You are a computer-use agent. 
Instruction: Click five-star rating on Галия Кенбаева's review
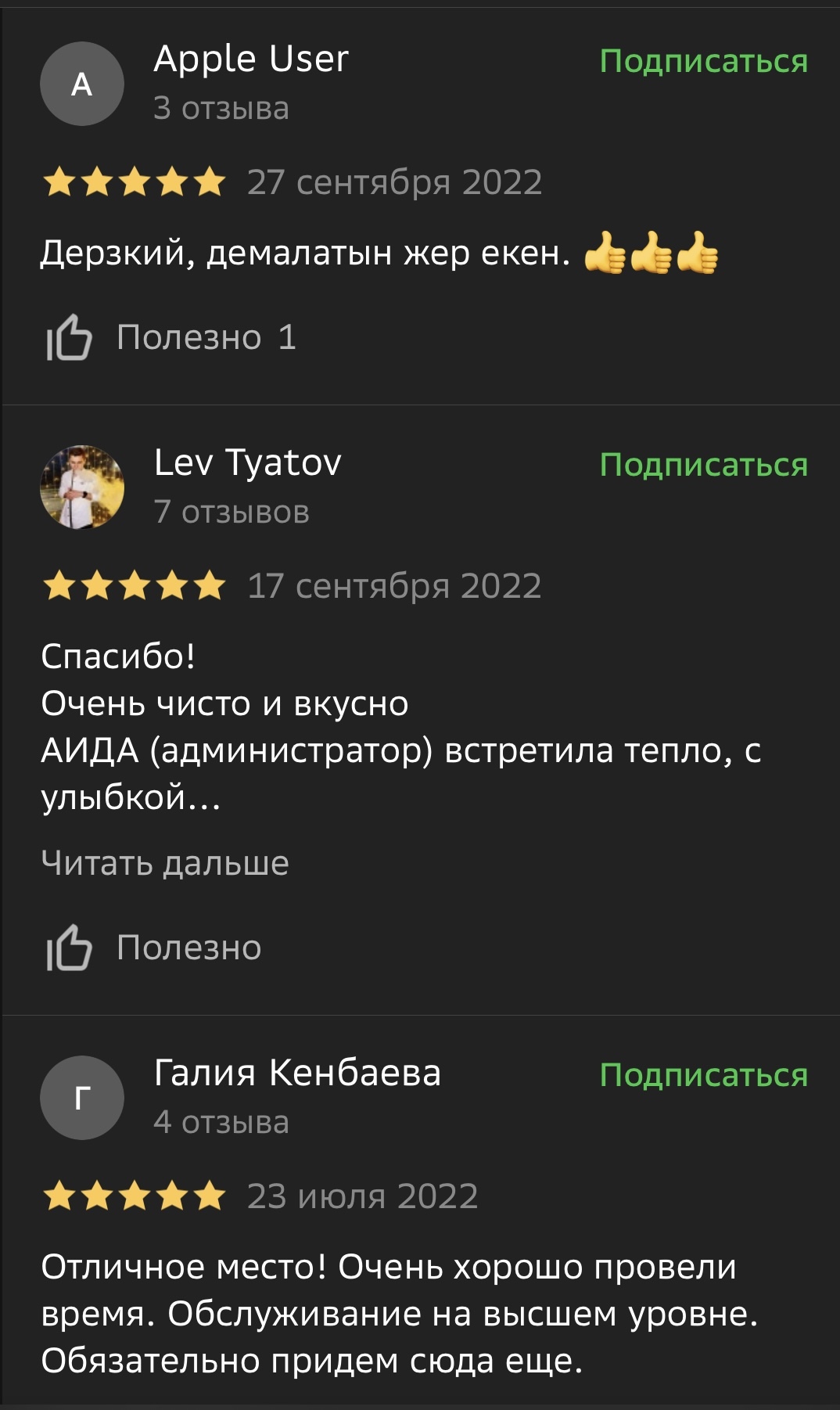(x=135, y=1196)
